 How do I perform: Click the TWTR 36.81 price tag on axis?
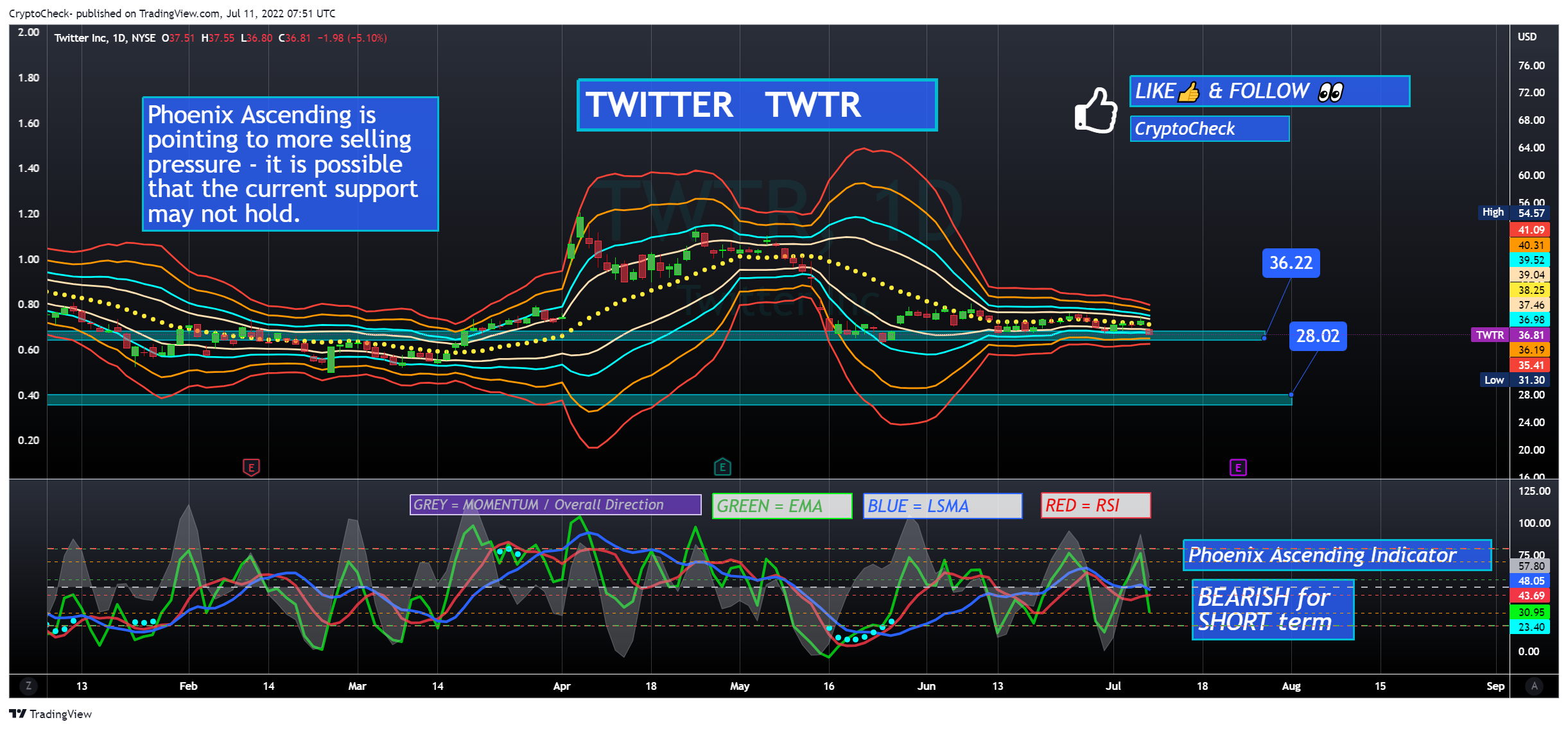coord(1510,335)
